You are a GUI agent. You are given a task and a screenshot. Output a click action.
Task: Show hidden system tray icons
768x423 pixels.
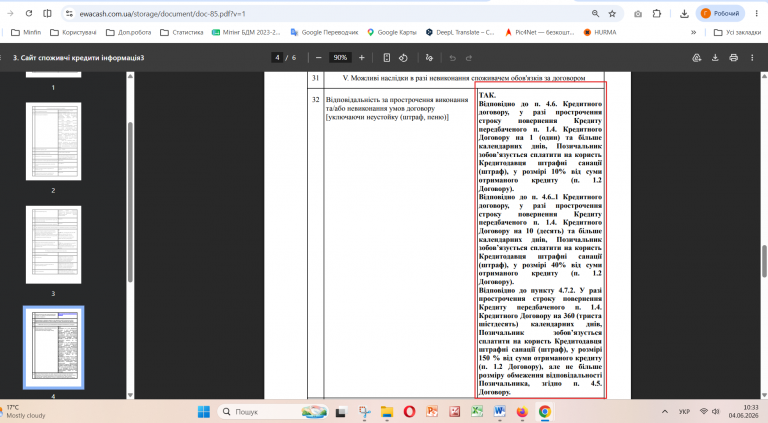665,412
